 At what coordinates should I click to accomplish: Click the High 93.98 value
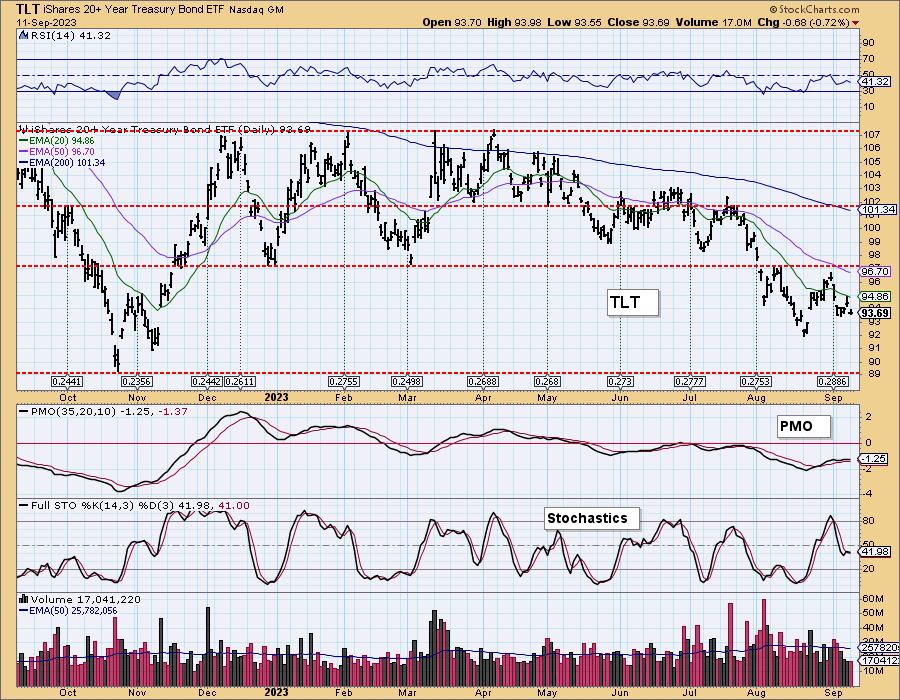pyautogui.click(x=514, y=22)
